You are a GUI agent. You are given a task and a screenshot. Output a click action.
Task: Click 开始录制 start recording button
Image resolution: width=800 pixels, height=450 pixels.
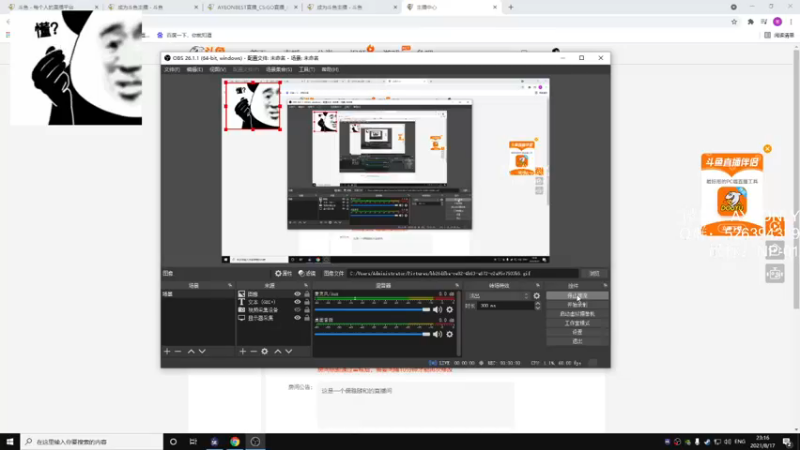point(577,305)
